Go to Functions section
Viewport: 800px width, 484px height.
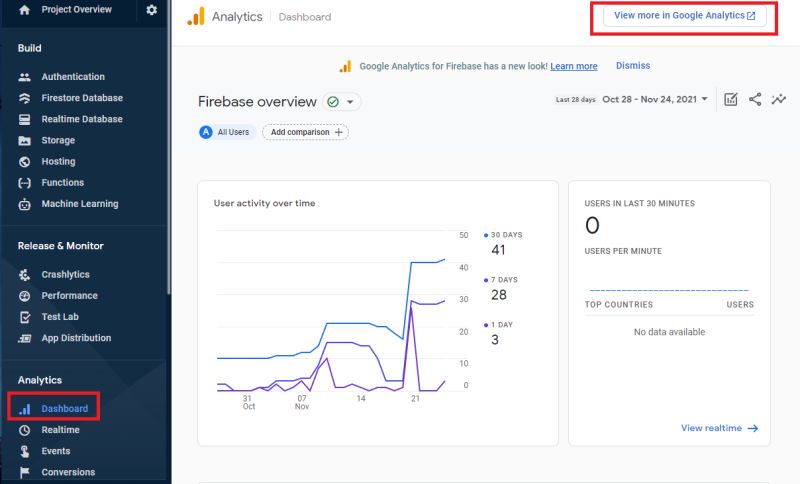point(63,183)
